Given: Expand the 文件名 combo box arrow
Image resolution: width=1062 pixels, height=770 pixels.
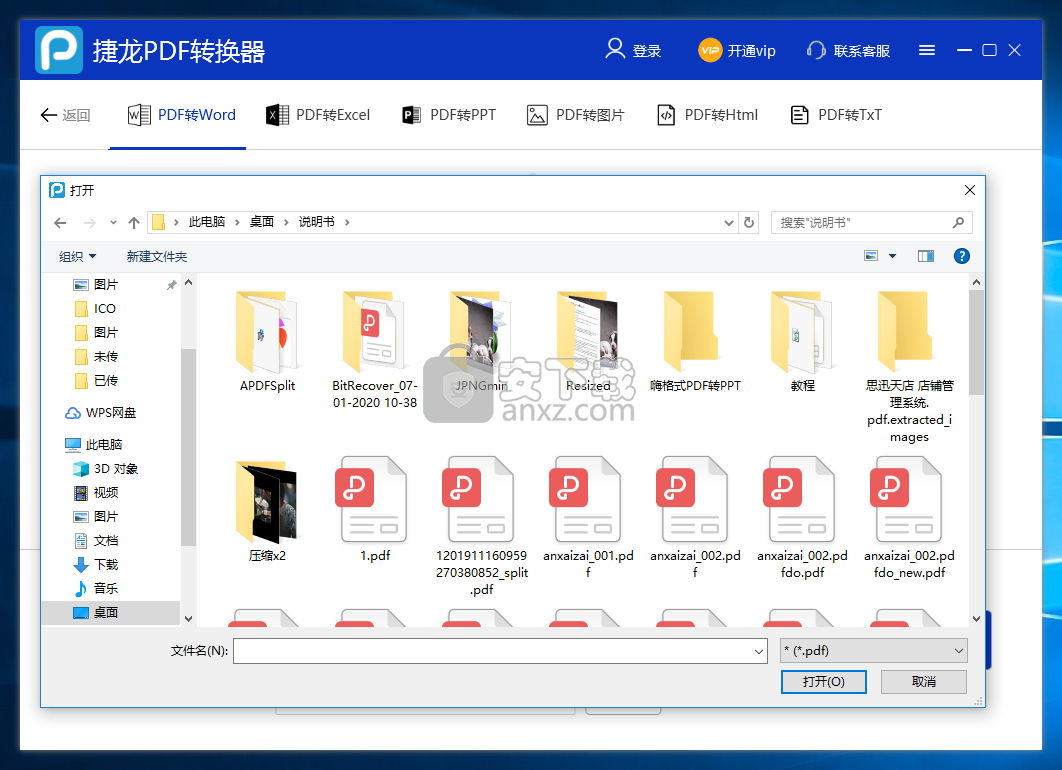Looking at the screenshot, I should click(759, 651).
